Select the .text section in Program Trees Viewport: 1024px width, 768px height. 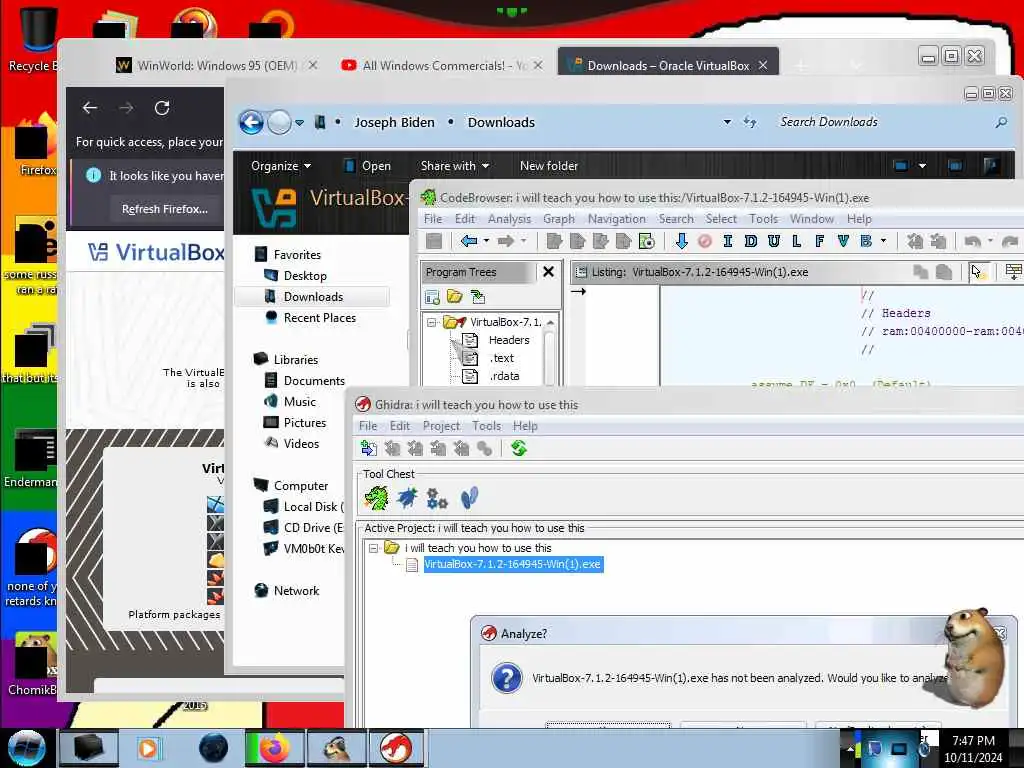[502, 358]
